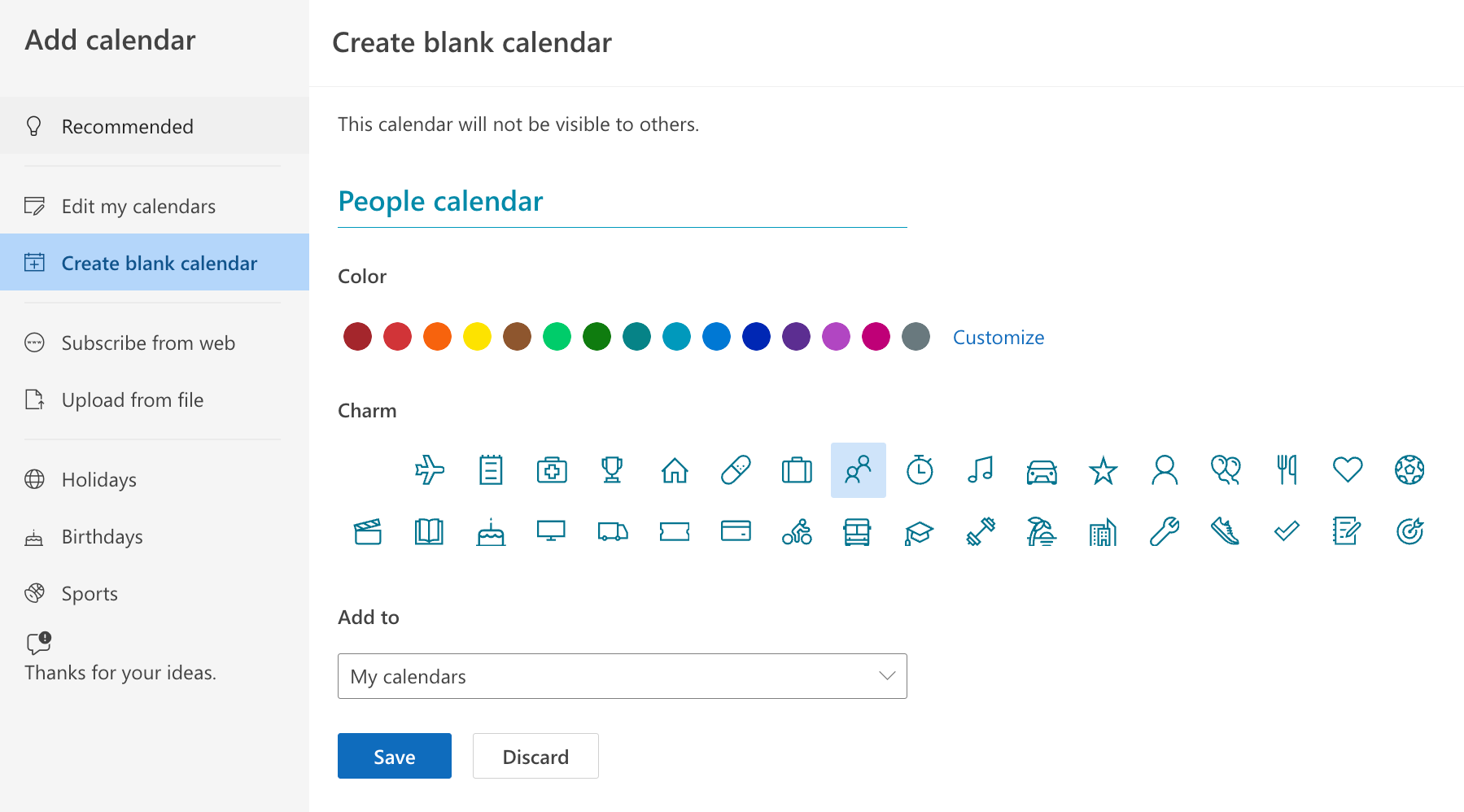The image size is (1464, 812).
Task: Open Edit my calendars section
Action: pyautogui.click(x=138, y=207)
